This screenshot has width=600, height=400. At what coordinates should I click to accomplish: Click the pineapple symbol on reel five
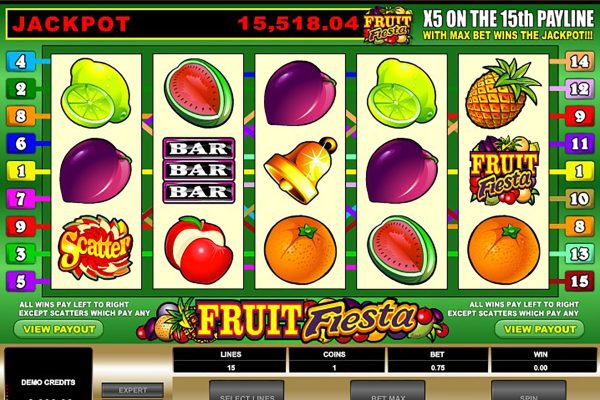pos(503,93)
